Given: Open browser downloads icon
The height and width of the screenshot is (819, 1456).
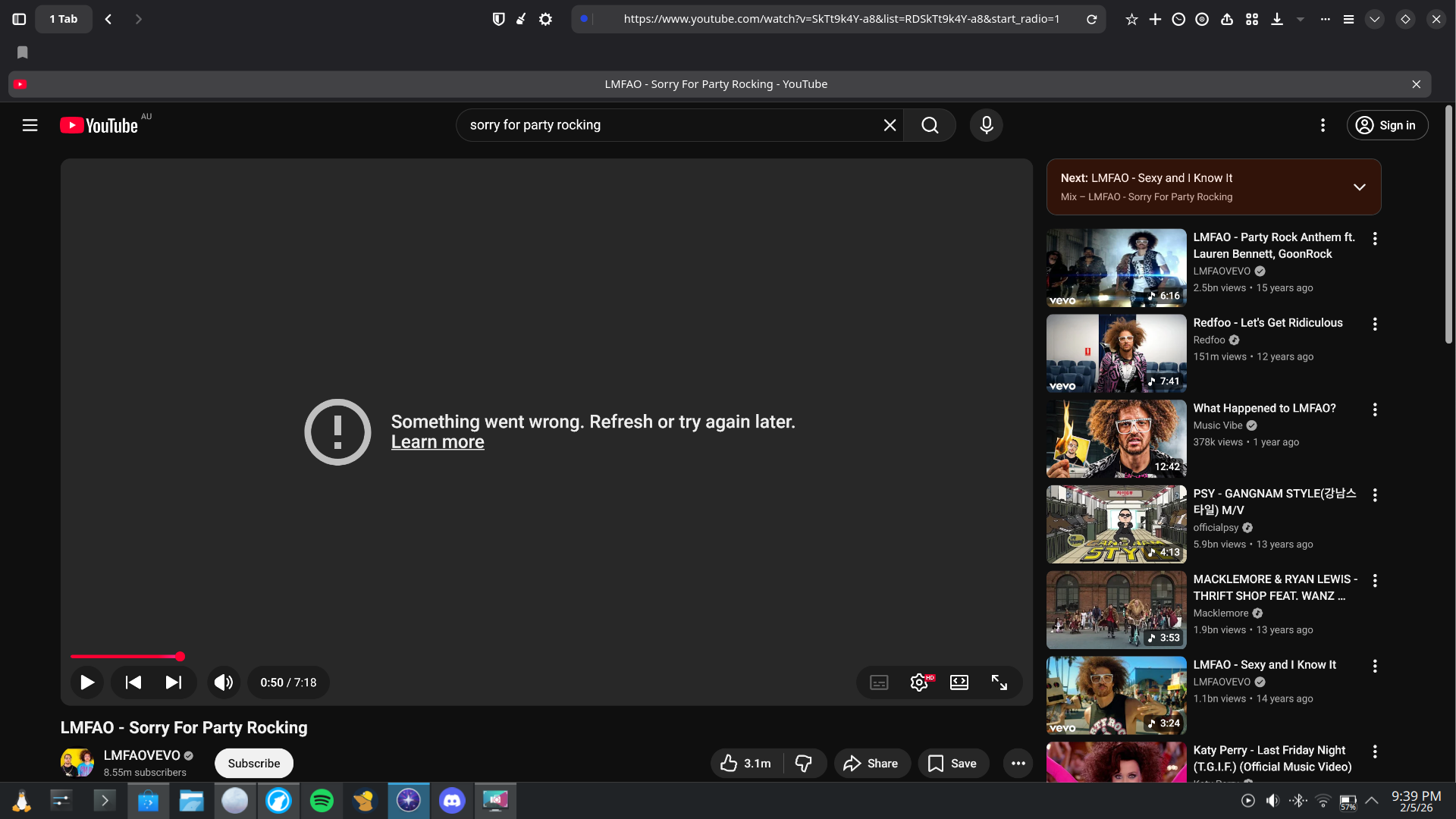Looking at the screenshot, I should point(1277,19).
